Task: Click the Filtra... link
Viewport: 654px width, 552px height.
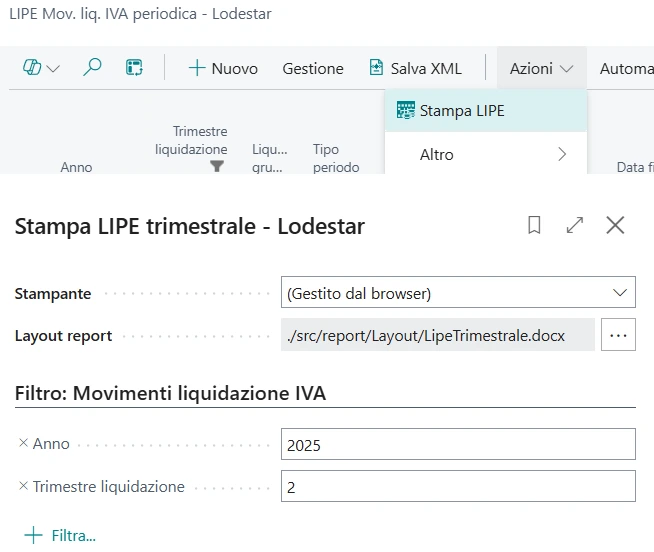Action: click(74, 535)
